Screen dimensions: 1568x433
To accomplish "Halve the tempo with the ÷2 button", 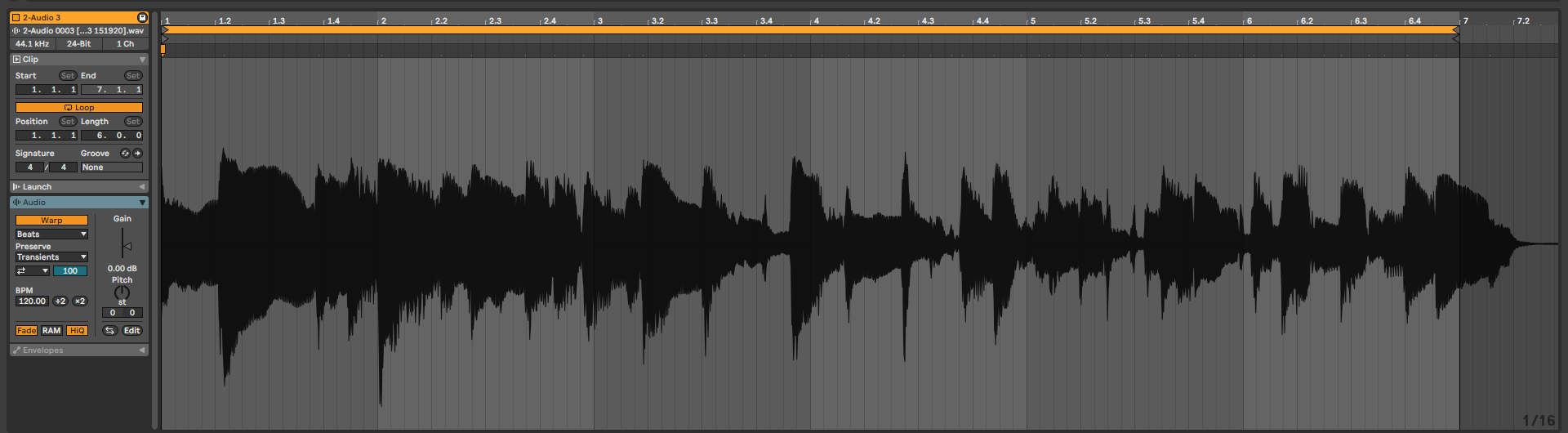I will (60, 301).
